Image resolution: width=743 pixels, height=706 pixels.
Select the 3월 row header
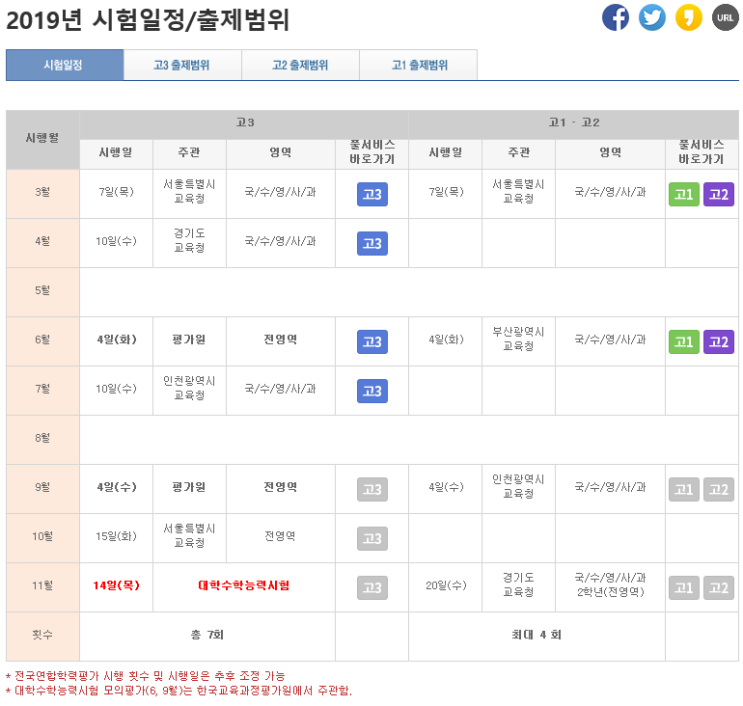pyautogui.click(x=43, y=192)
